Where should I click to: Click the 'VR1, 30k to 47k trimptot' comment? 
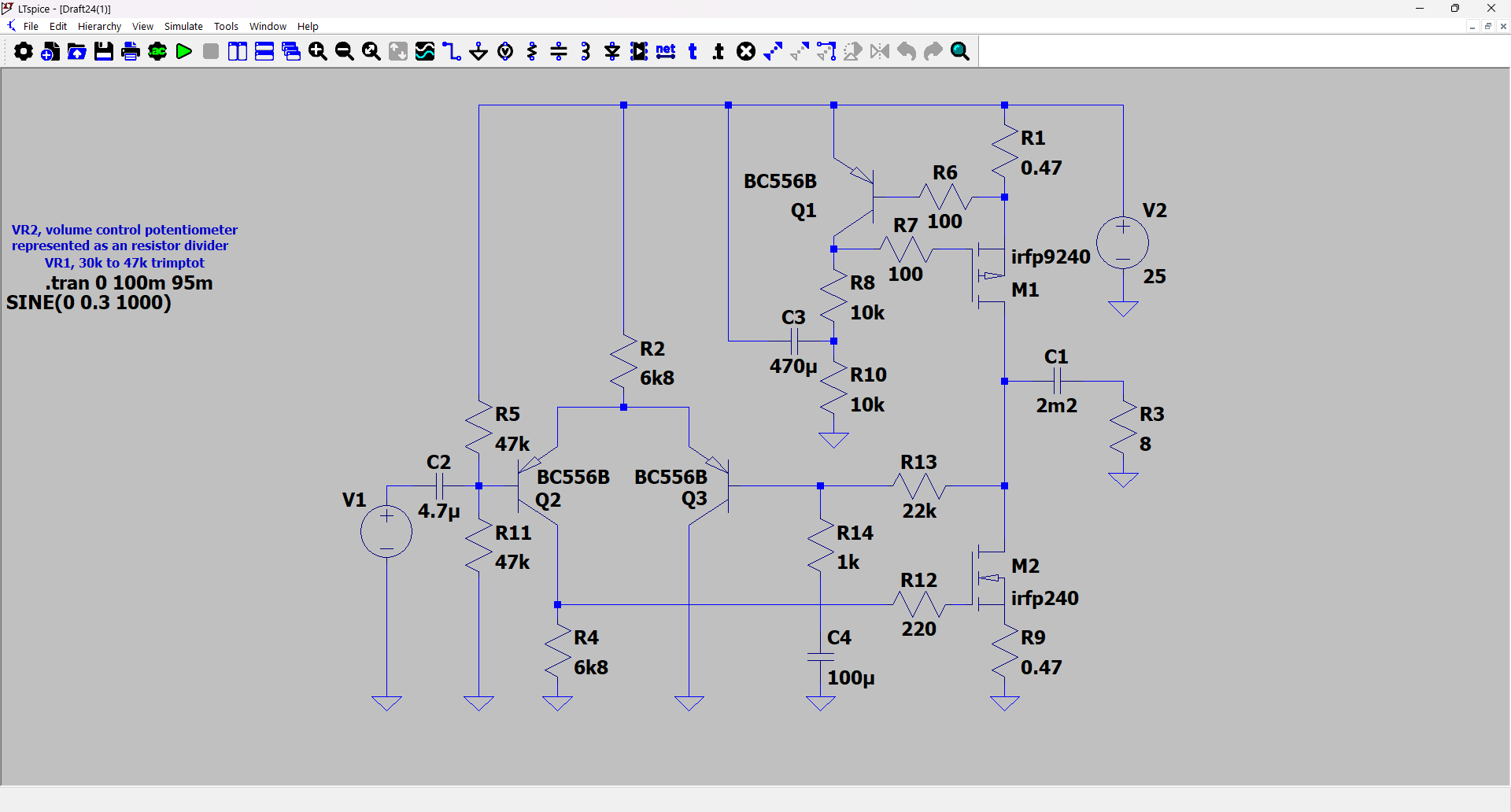click(124, 263)
